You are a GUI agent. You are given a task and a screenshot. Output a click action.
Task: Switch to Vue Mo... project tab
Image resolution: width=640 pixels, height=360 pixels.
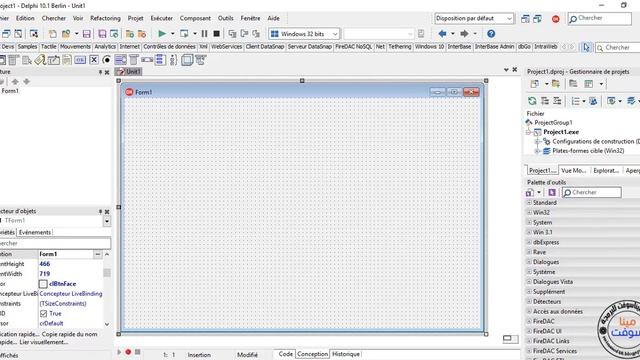pos(573,171)
